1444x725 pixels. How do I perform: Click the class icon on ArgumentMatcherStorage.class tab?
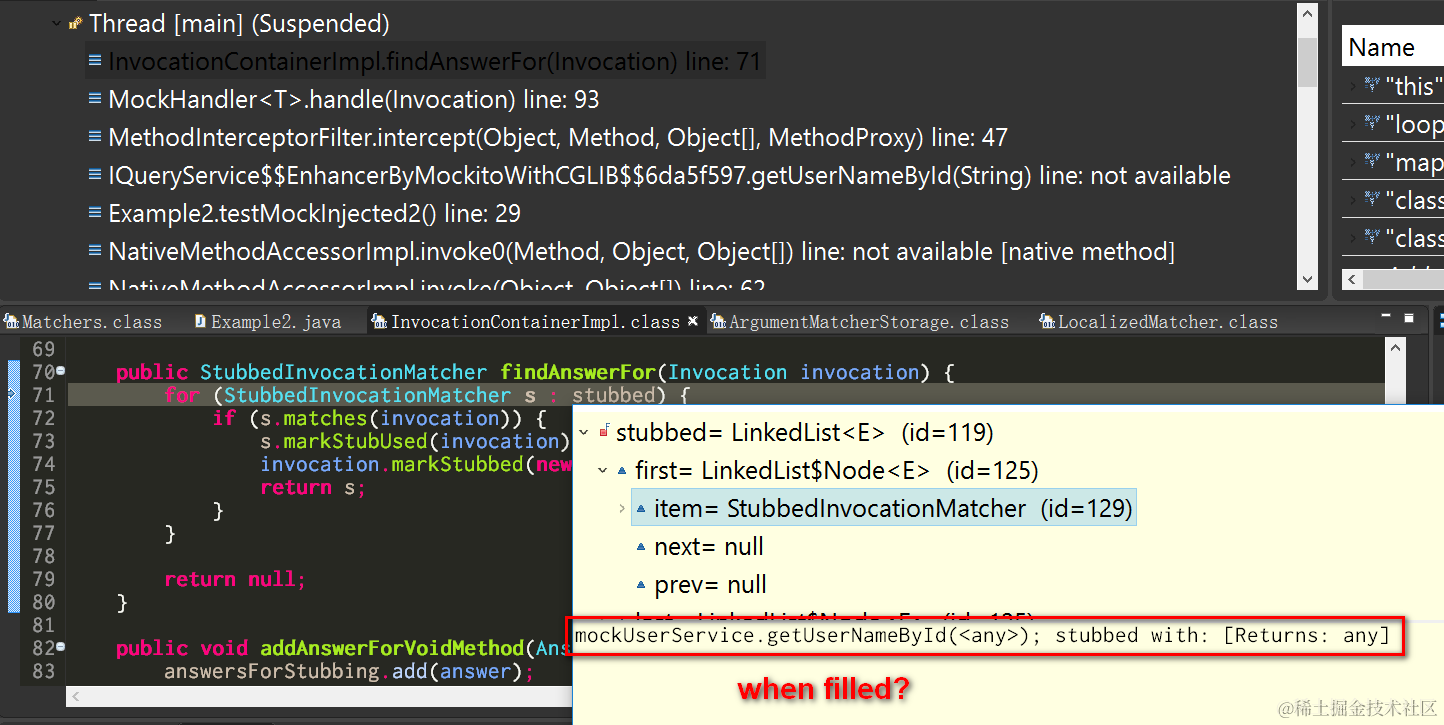pyautogui.click(x=718, y=321)
